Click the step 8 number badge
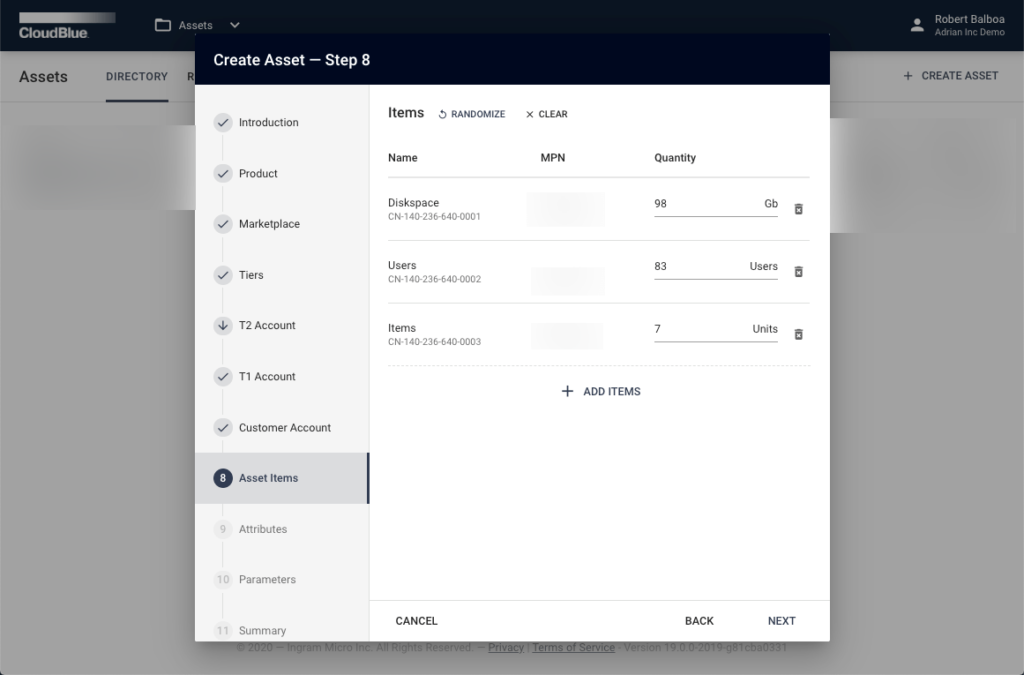The width and height of the screenshot is (1024, 675). (223, 478)
